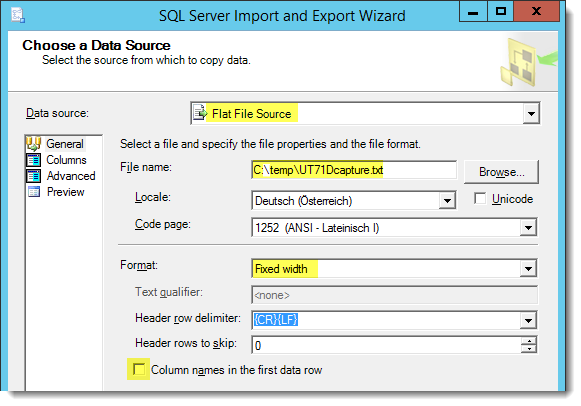The height and width of the screenshot is (406, 581).
Task: Select the General page
Action: pos(65,144)
